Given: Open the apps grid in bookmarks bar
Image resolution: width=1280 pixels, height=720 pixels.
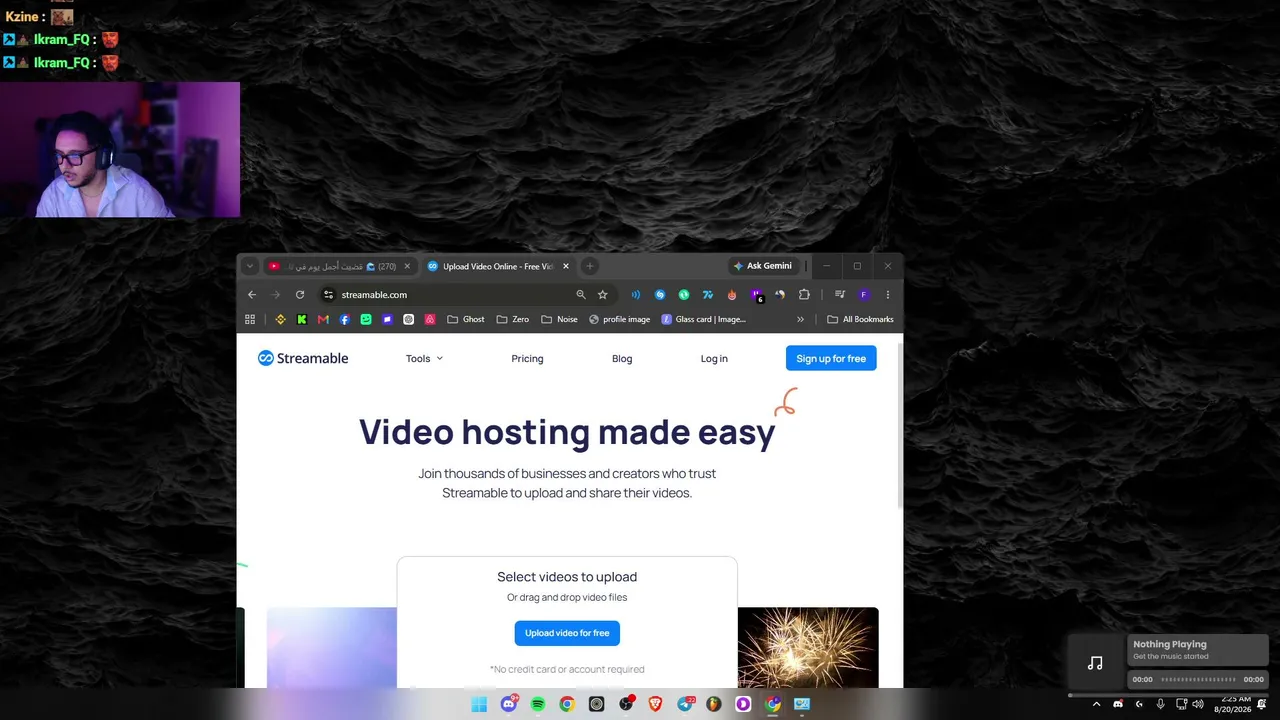Looking at the screenshot, I should (x=250, y=319).
